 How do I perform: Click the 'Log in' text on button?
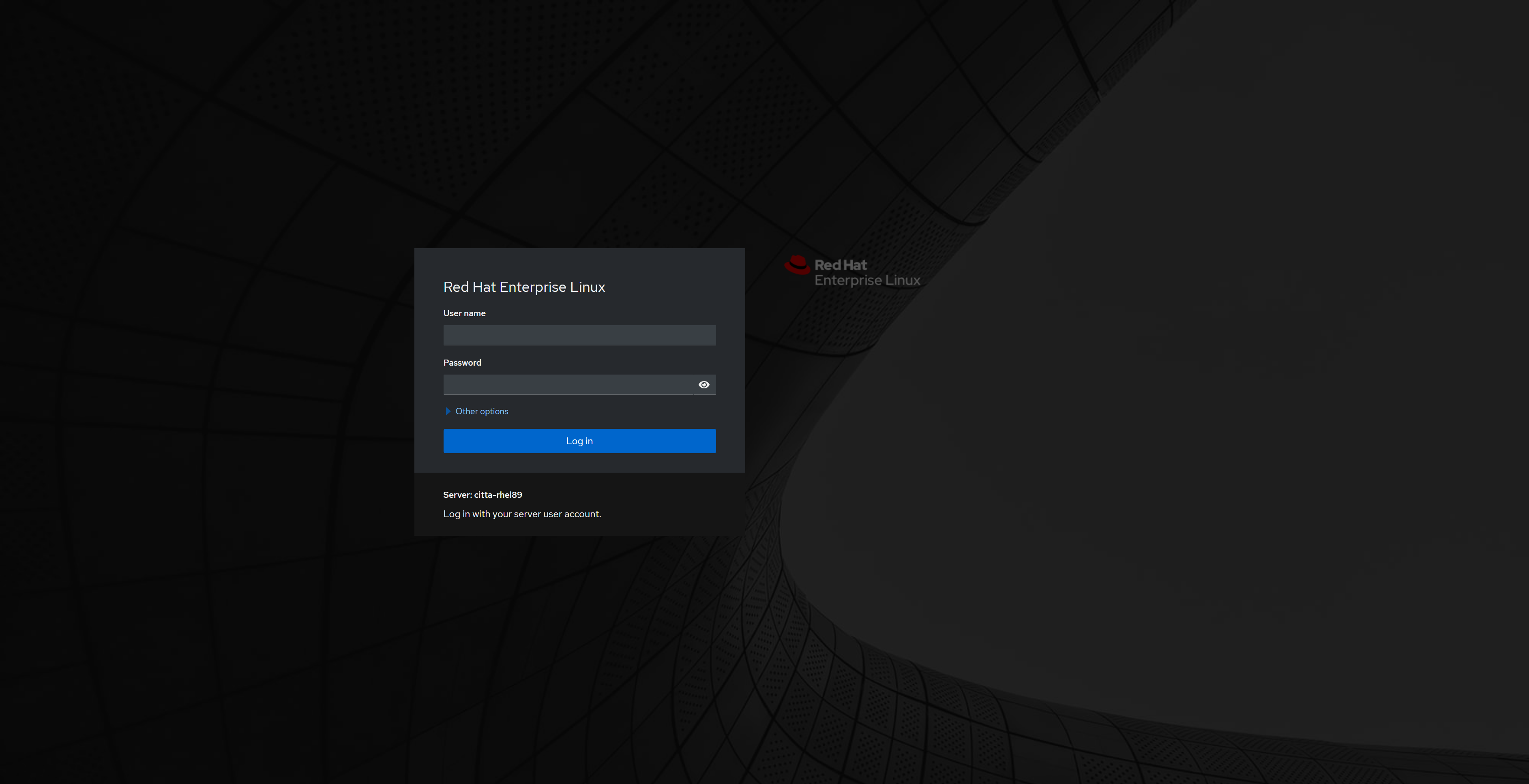tap(579, 441)
